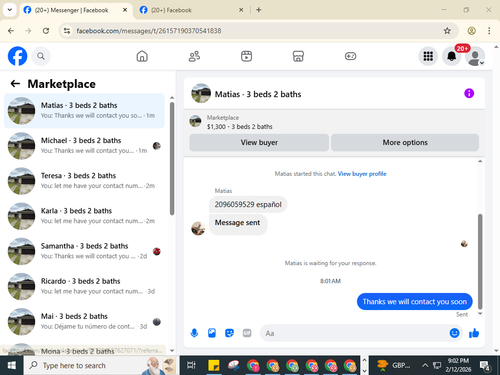Choose a GIF icon in composer
This screenshot has height=375, width=500.
click(247, 333)
